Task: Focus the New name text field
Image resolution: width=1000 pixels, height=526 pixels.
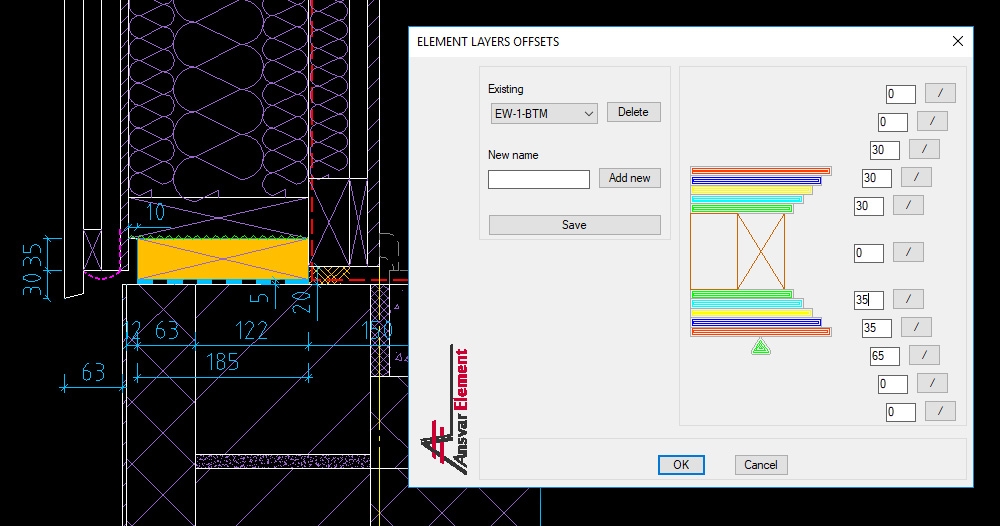Action: pyautogui.click(x=539, y=179)
